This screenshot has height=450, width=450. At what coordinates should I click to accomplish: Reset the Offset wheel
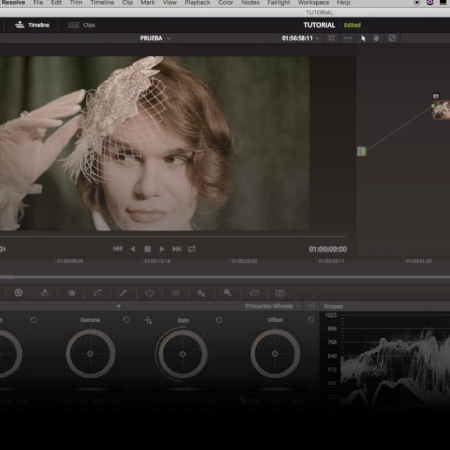click(x=311, y=320)
